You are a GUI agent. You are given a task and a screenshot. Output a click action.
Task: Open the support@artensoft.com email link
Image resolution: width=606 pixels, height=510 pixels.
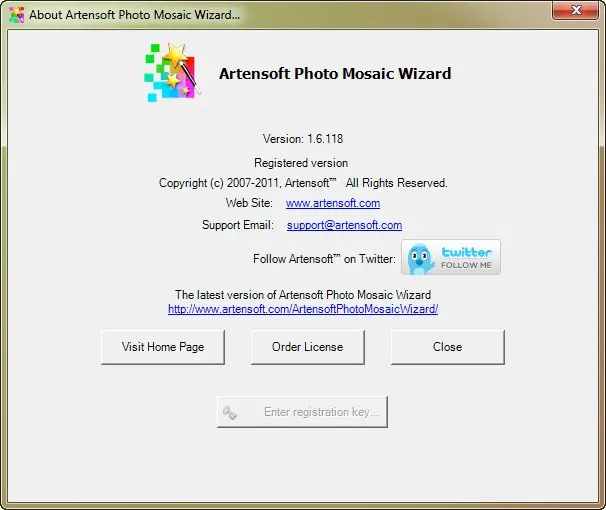pyautogui.click(x=344, y=225)
